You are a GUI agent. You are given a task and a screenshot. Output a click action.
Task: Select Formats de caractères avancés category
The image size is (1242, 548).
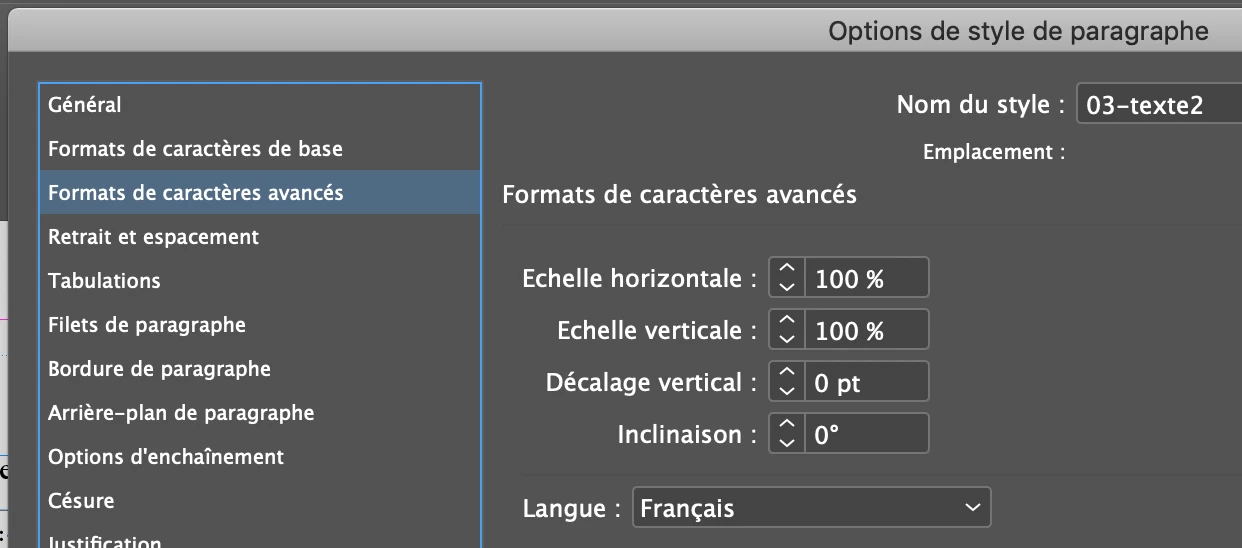pyautogui.click(x=196, y=193)
